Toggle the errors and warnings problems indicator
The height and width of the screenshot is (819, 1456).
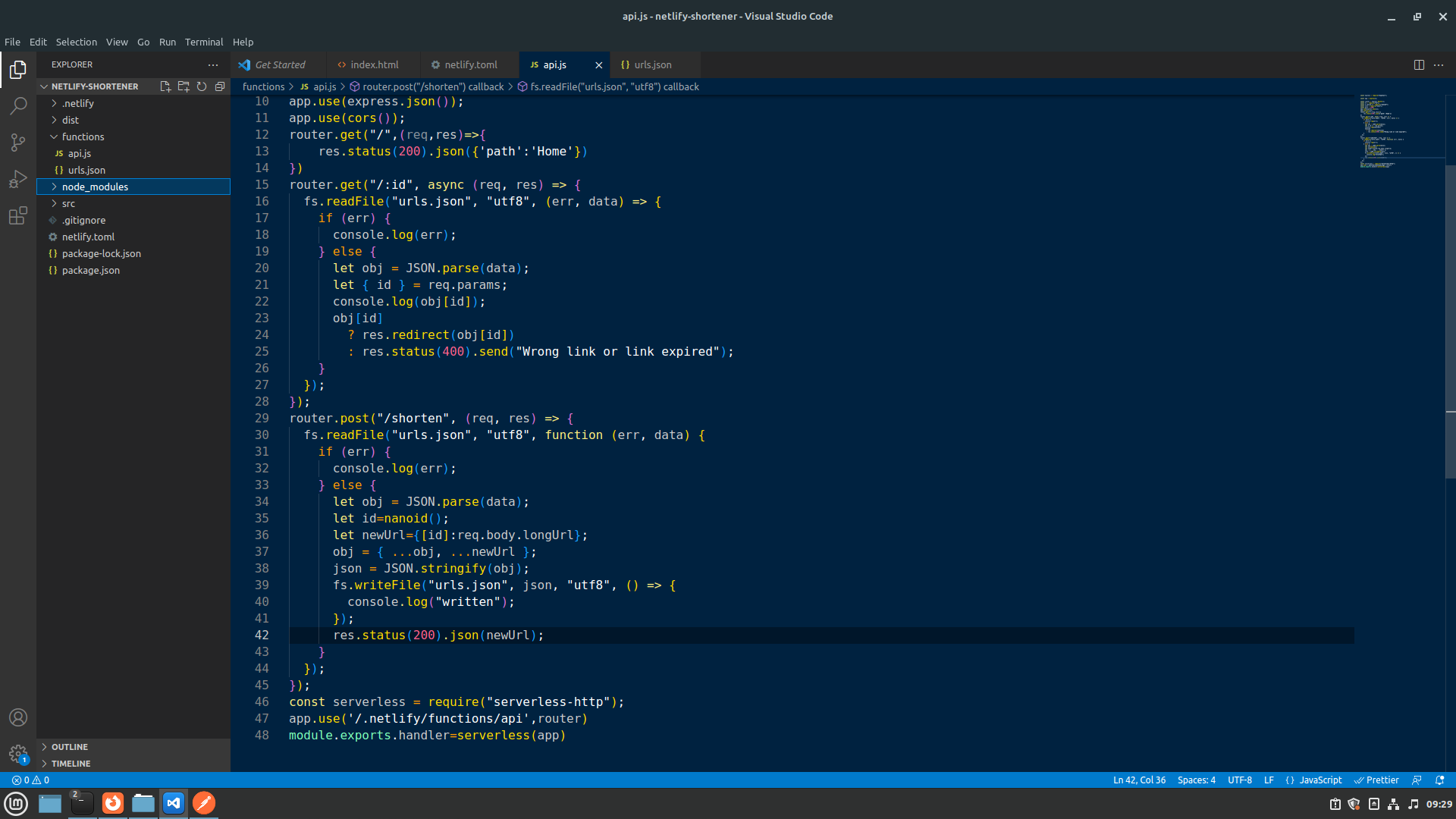click(30, 780)
